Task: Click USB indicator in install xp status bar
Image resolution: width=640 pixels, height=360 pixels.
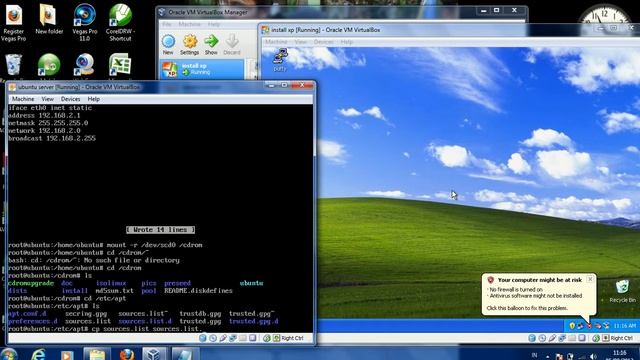Action: pyautogui.click(x=552, y=338)
